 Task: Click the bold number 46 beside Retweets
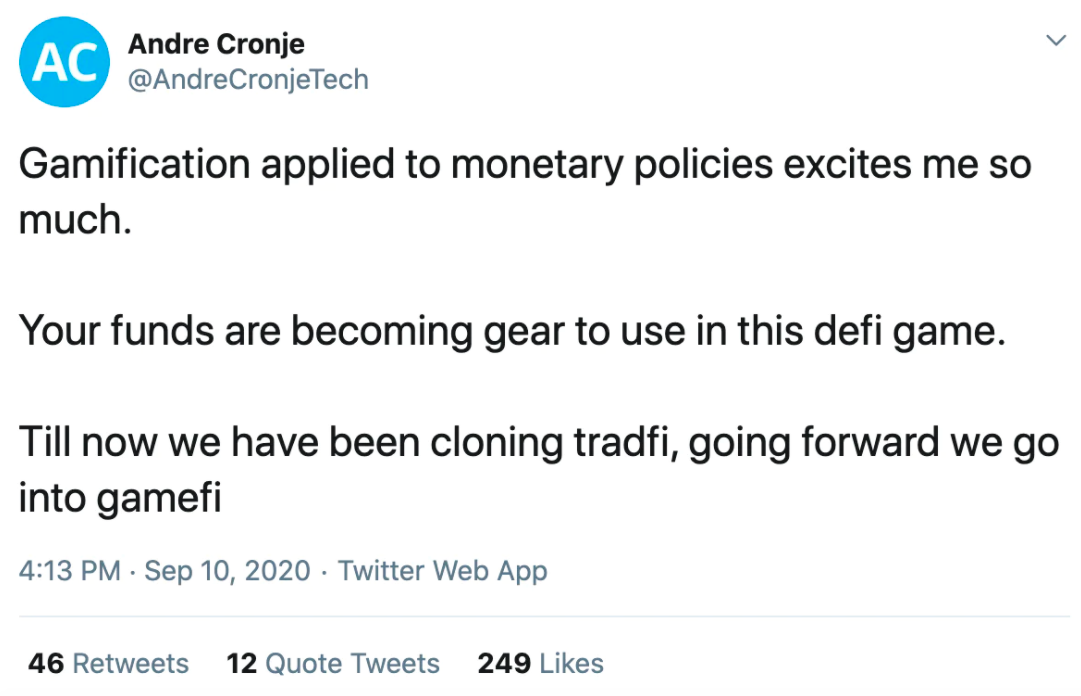[46, 663]
